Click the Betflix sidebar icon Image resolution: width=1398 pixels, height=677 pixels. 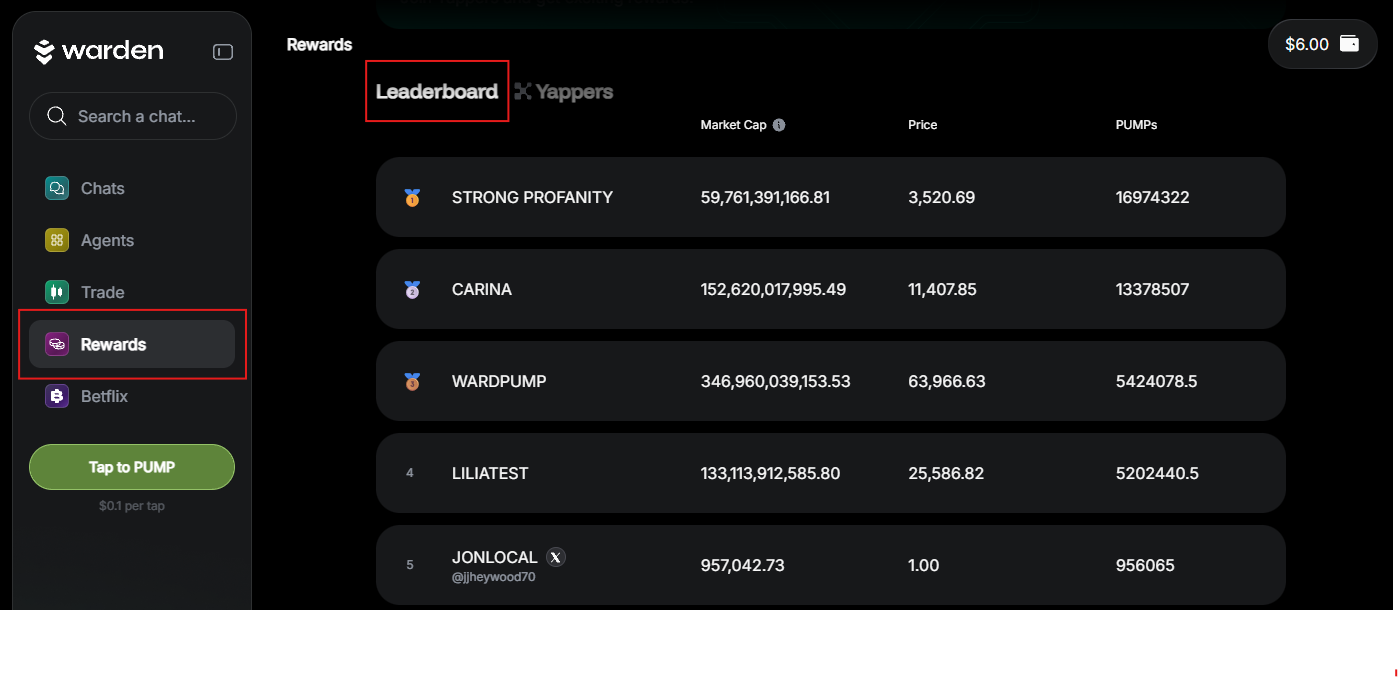57,396
